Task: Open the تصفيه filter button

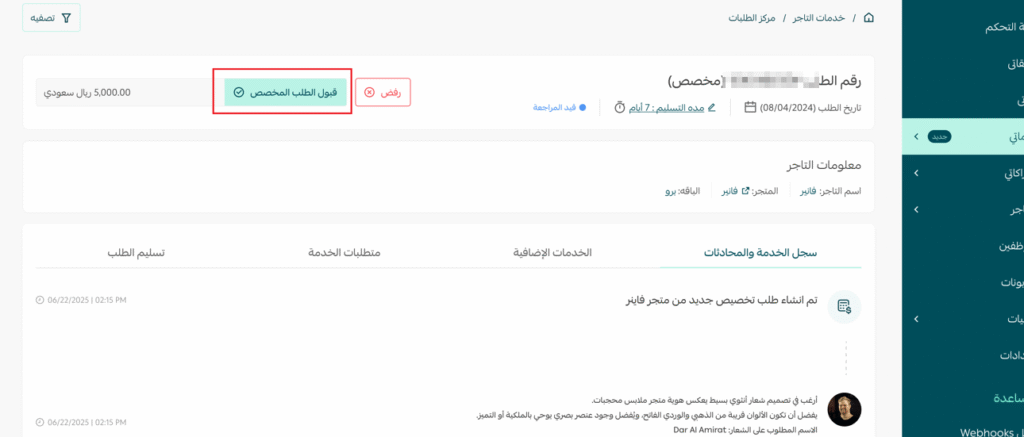Action: coord(51,18)
